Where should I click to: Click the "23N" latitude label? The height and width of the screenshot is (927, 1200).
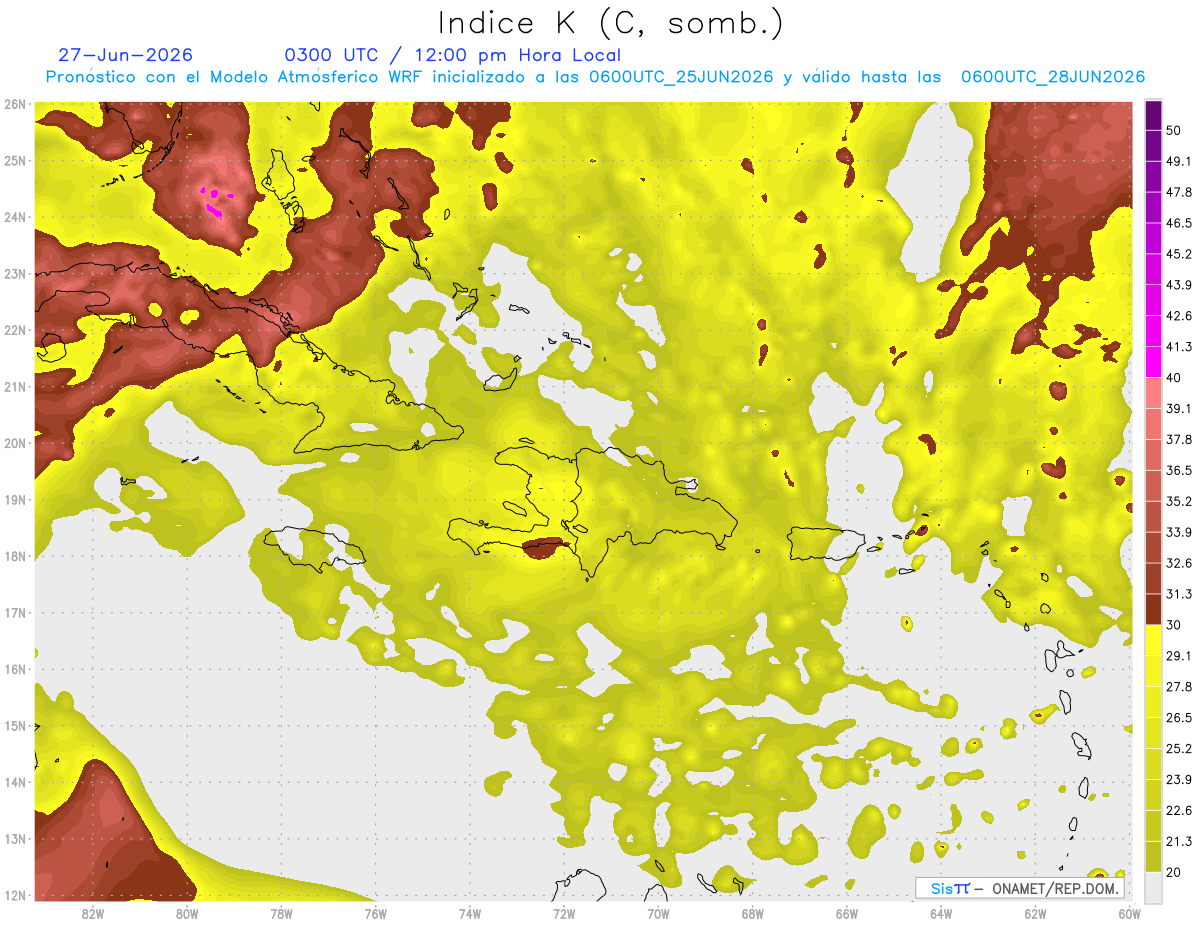[x=15, y=274]
